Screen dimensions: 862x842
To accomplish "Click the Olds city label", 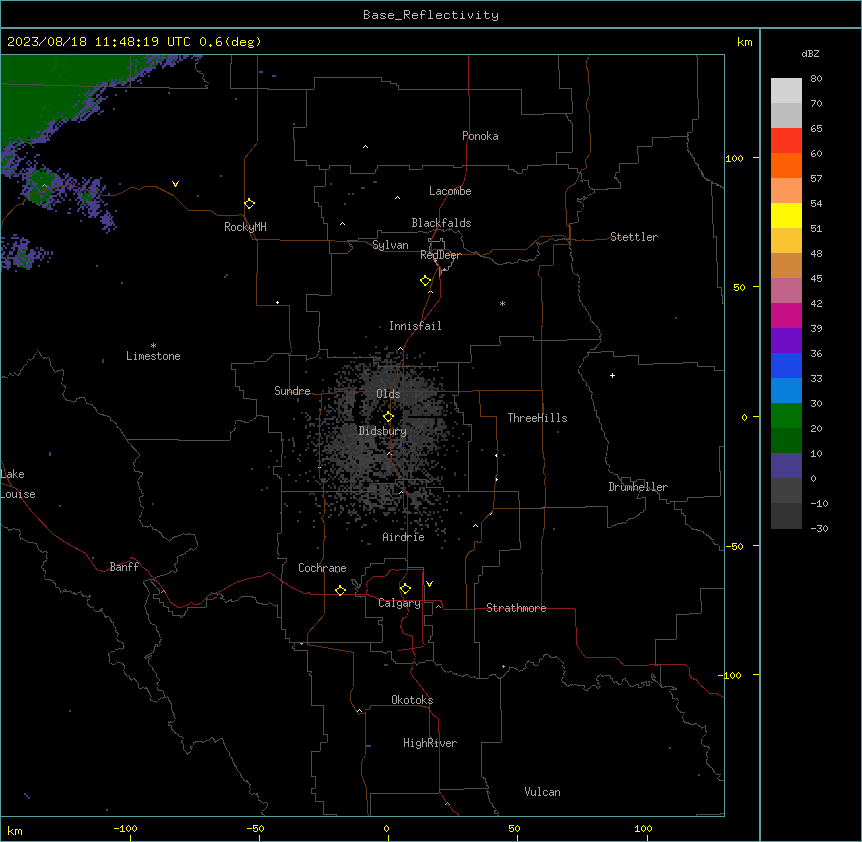I will [388, 394].
